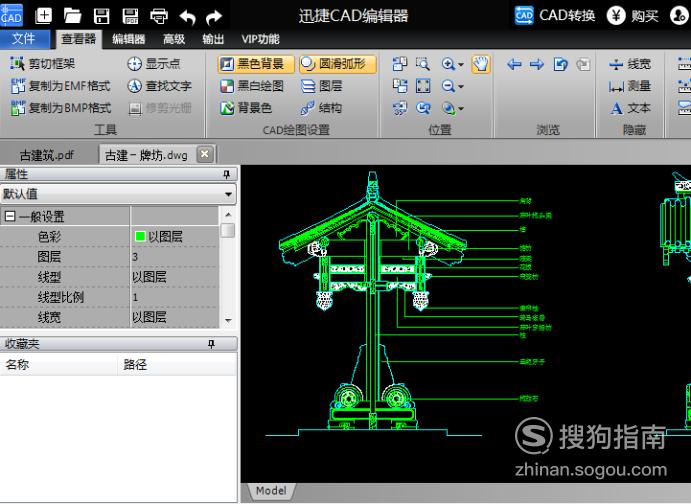Open 查找文字 search tool
Viewport: 691px width, 504px height.
(160, 86)
